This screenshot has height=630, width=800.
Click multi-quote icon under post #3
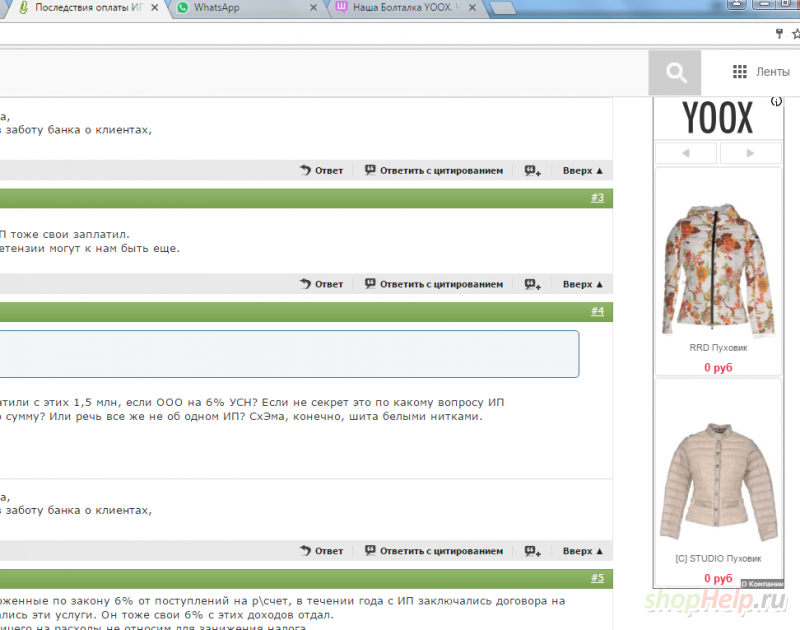[x=533, y=285]
